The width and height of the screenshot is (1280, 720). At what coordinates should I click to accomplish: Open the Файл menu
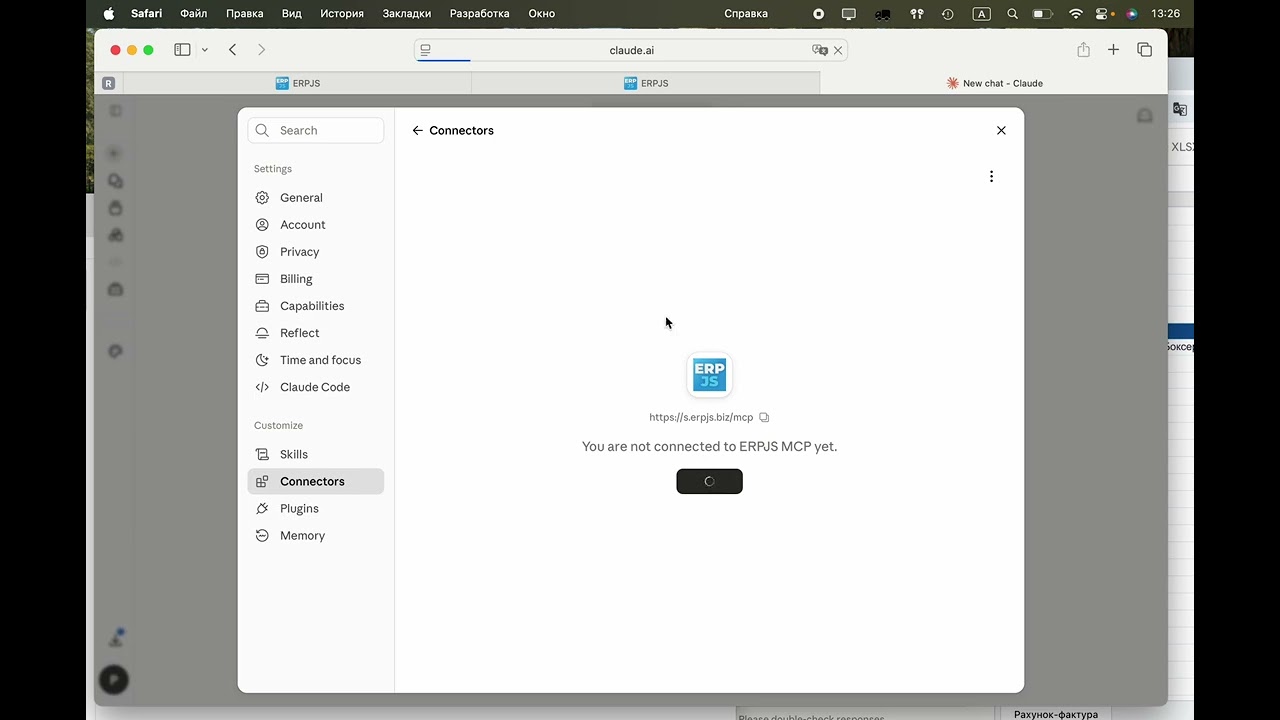coord(194,14)
